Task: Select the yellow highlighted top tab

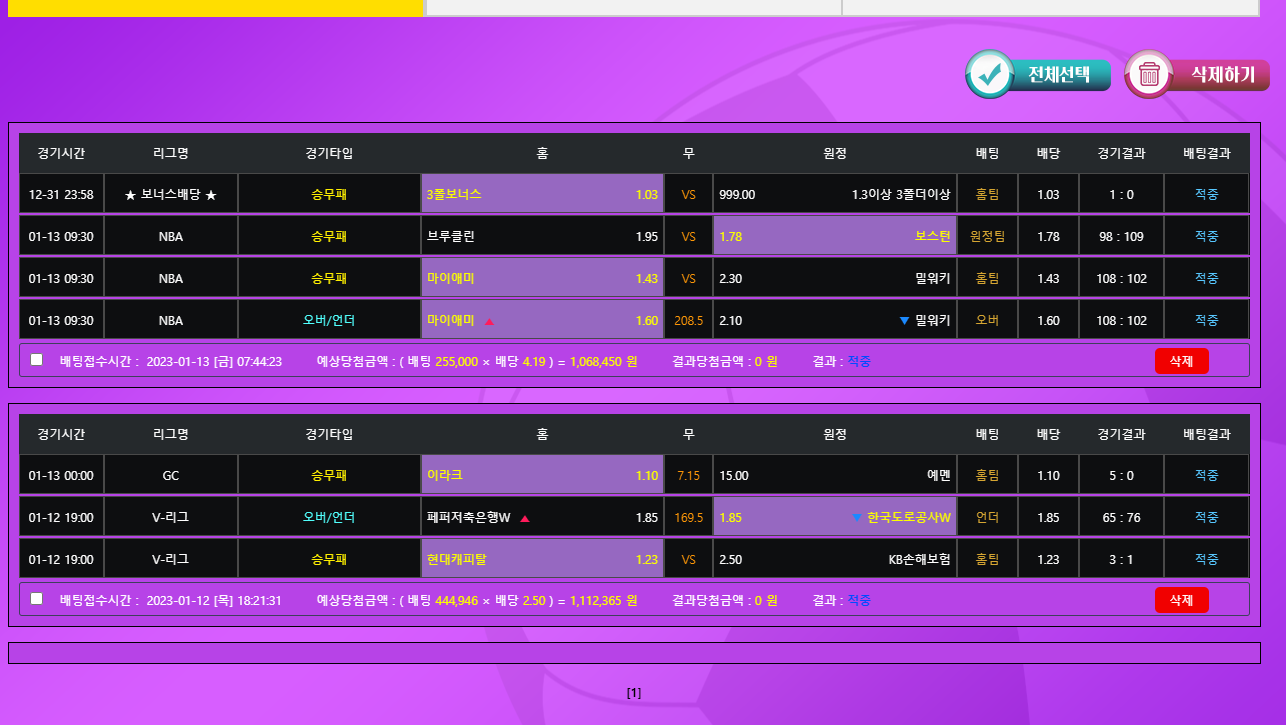Action: point(216,7)
